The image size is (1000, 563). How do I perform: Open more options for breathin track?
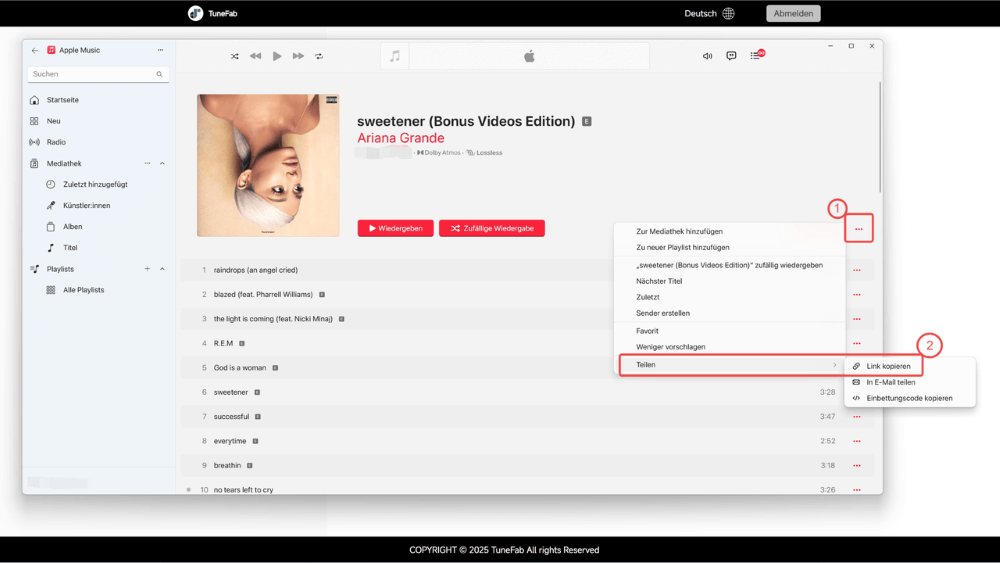tap(857, 465)
